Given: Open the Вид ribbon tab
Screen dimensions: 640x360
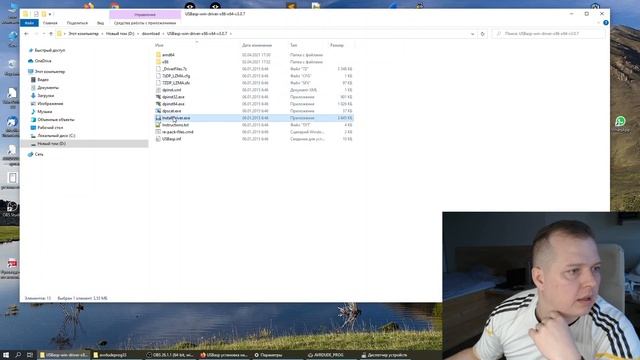Looking at the screenshot, I should 100,23.
